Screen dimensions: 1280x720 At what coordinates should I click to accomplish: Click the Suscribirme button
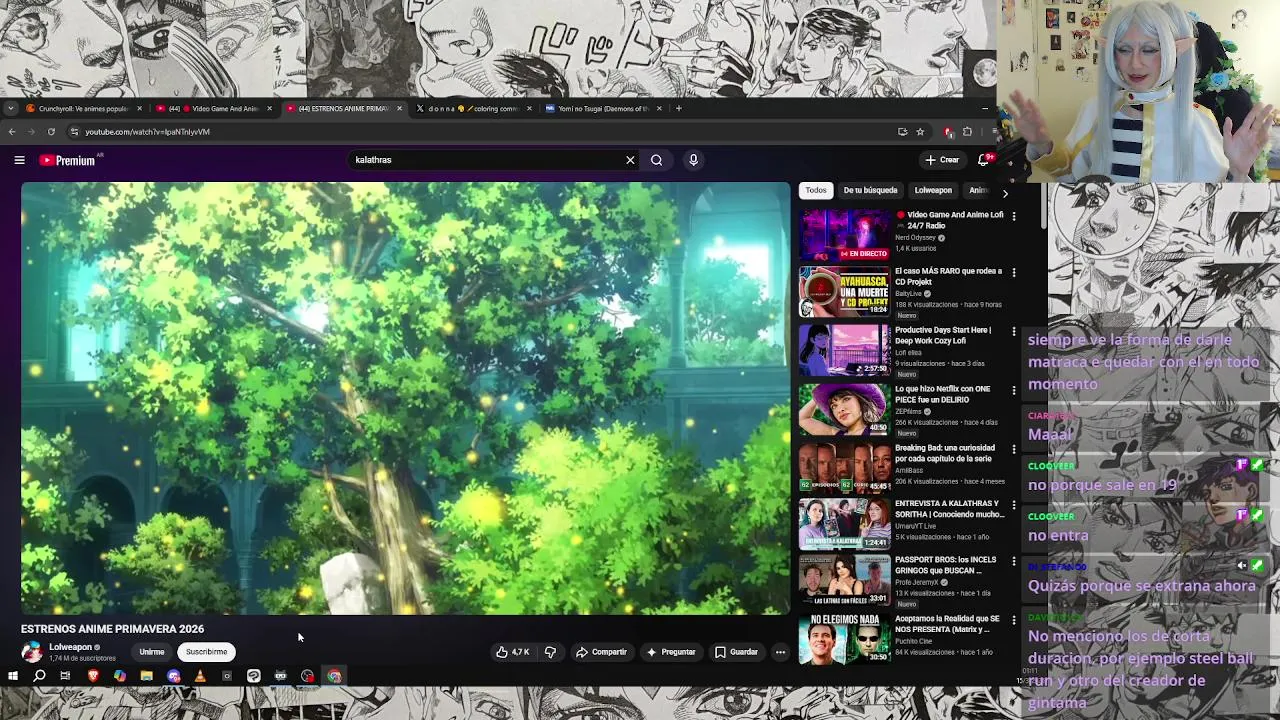click(x=206, y=652)
